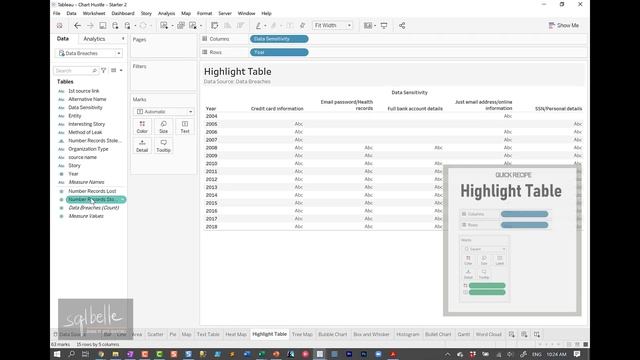Screen dimensions: 640x360
Task: Click the Highlight Table sheet title
Action: click(238, 71)
